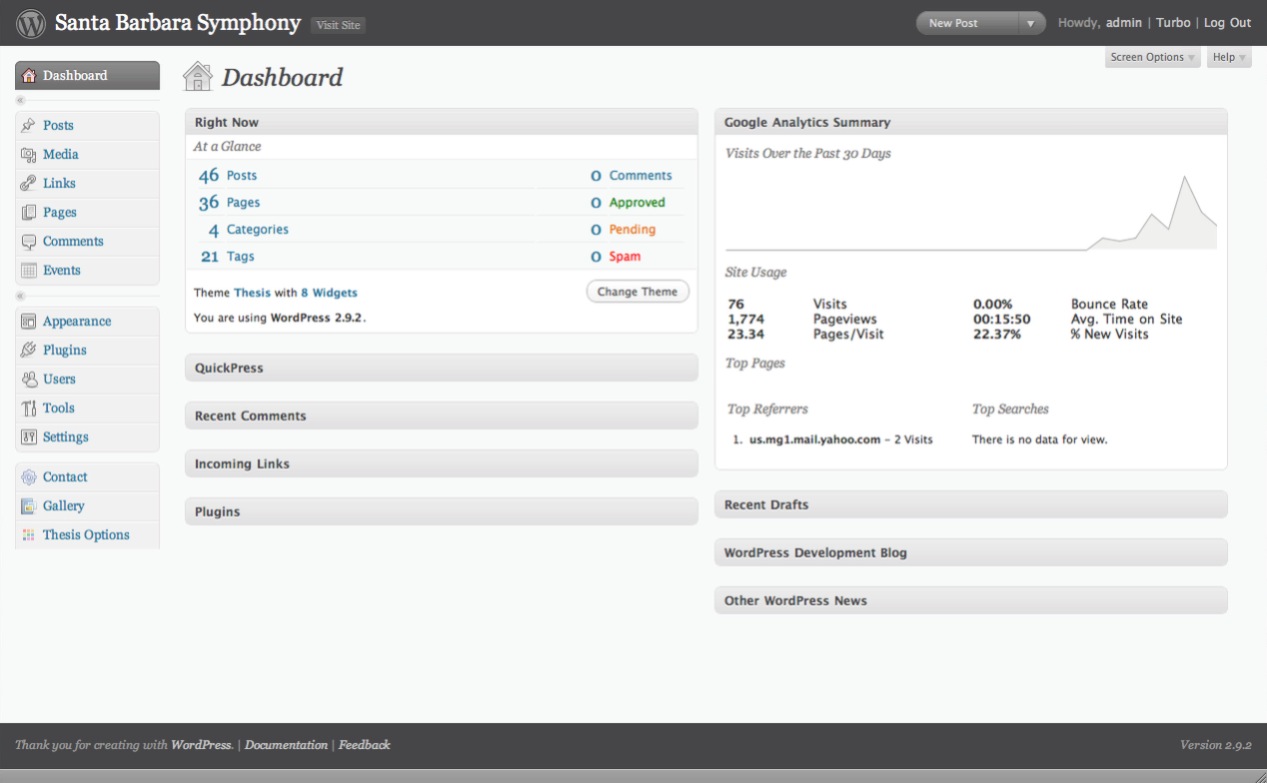This screenshot has height=783, width=1267.
Task: Click the Log Out link
Action: pyautogui.click(x=1227, y=23)
